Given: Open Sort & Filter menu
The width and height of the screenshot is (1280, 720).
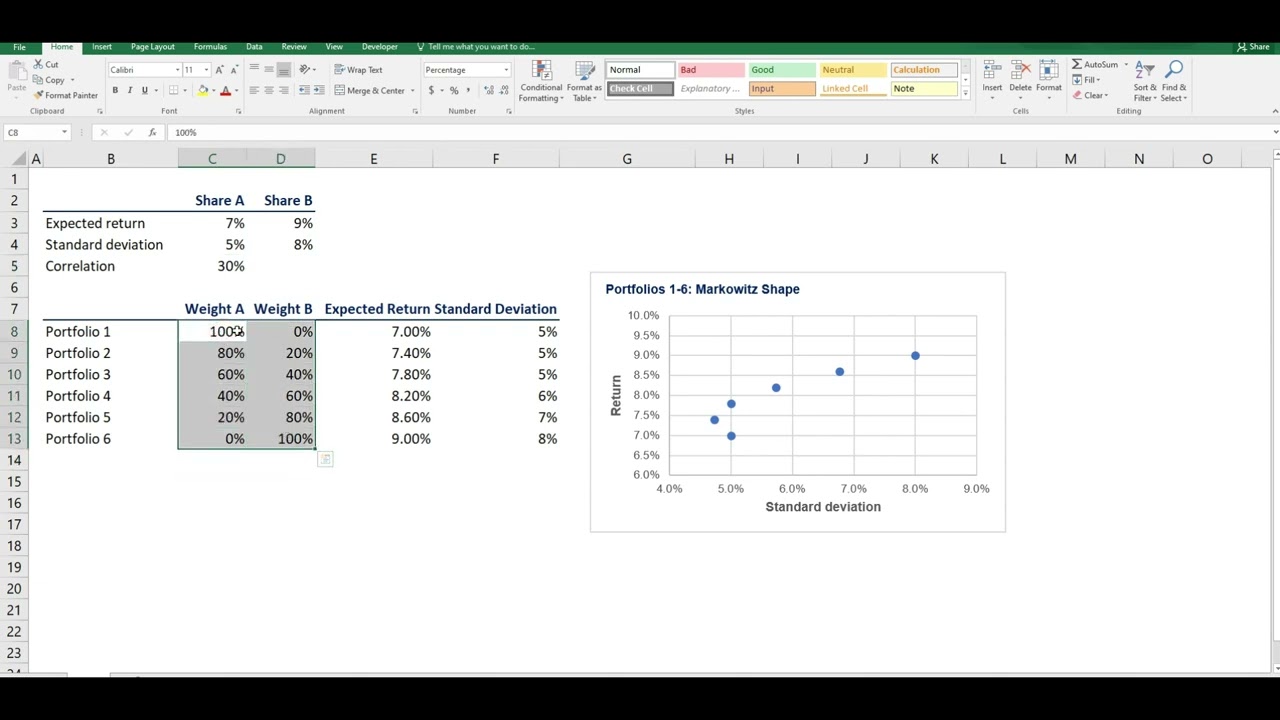Looking at the screenshot, I should coord(1145,81).
